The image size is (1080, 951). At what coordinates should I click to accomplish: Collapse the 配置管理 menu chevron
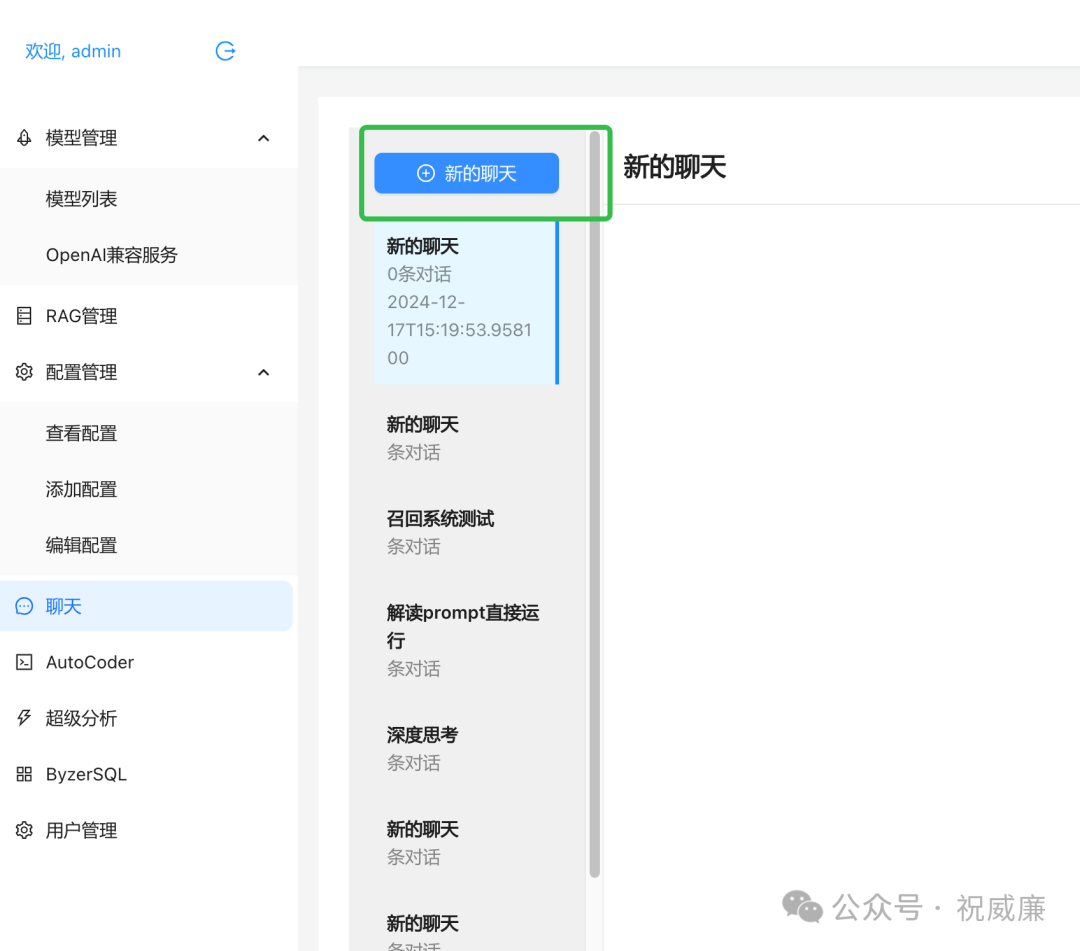point(263,373)
